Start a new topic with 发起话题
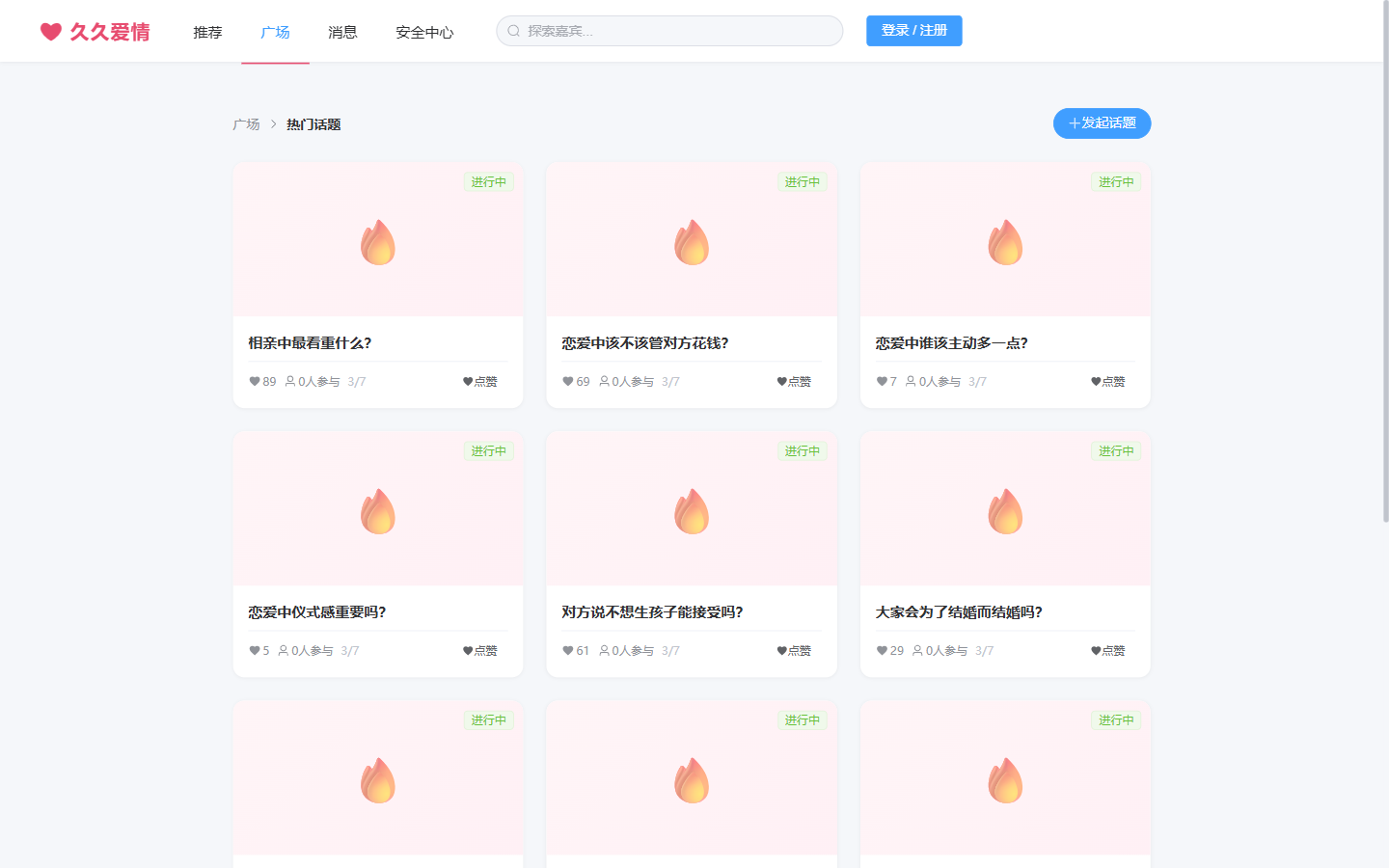Screen dimensions: 1389x868 click(x=1102, y=123)
